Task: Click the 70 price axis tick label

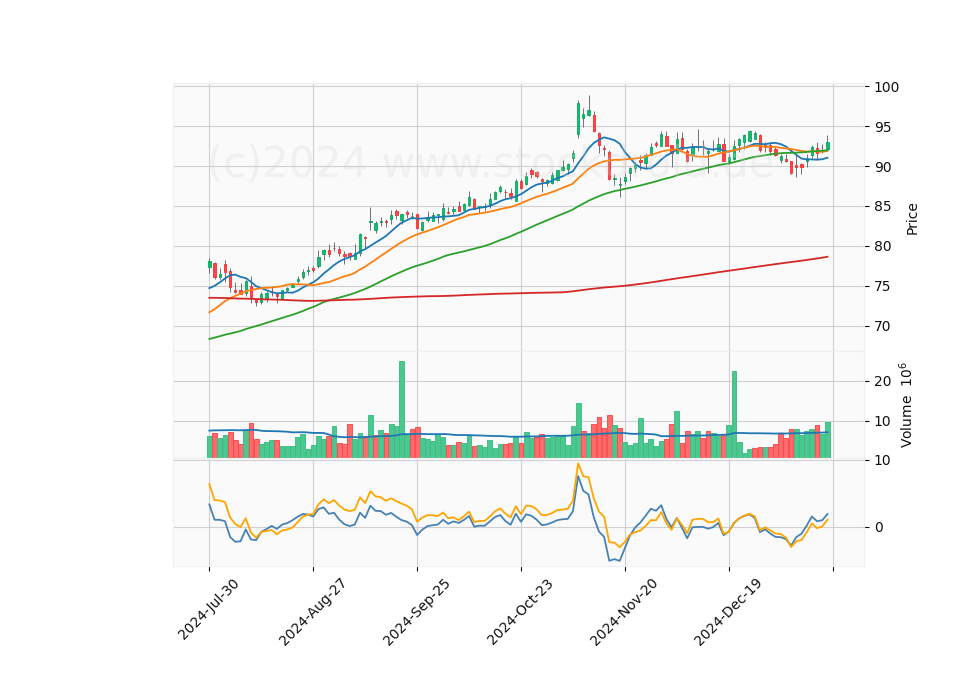Action: coord(882,326)
